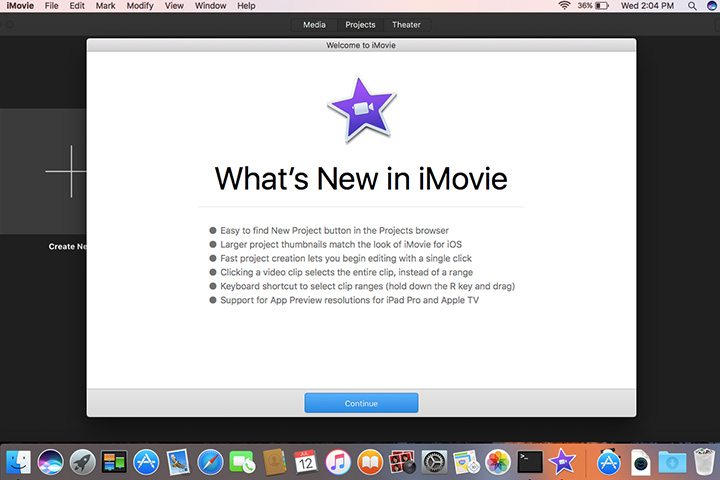
Task: Open the Window menu
Action: pos(210,6)
